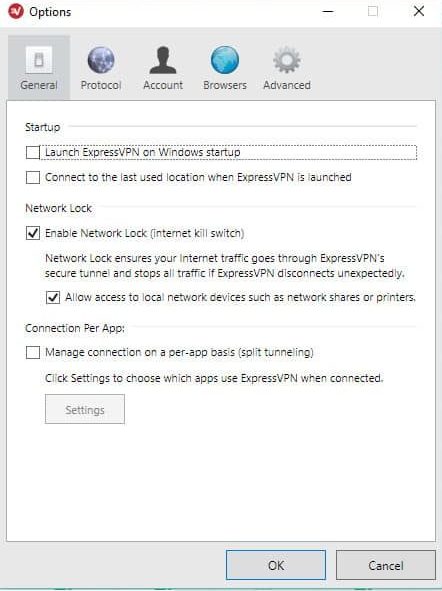Open the Advanced gear icon
Image resolution: width=442 pixels, height=591 pixels.
[x=287, y=60]
